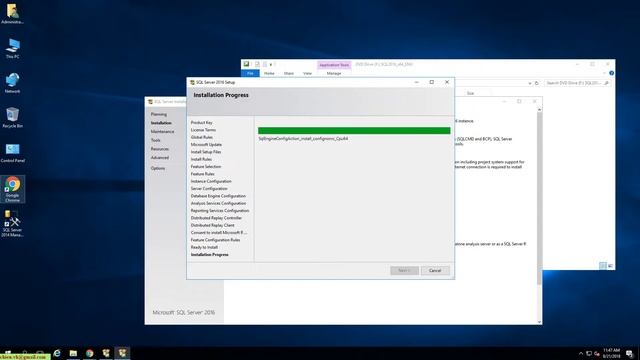Click the green installation progress bar
This screenshot has height=360, width=640.
click(354, 131)
